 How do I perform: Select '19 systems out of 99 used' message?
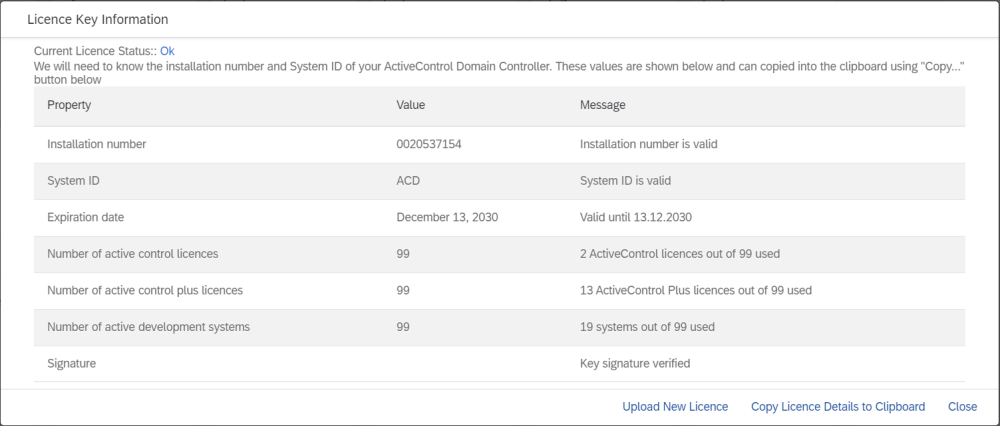pos(647,327)
